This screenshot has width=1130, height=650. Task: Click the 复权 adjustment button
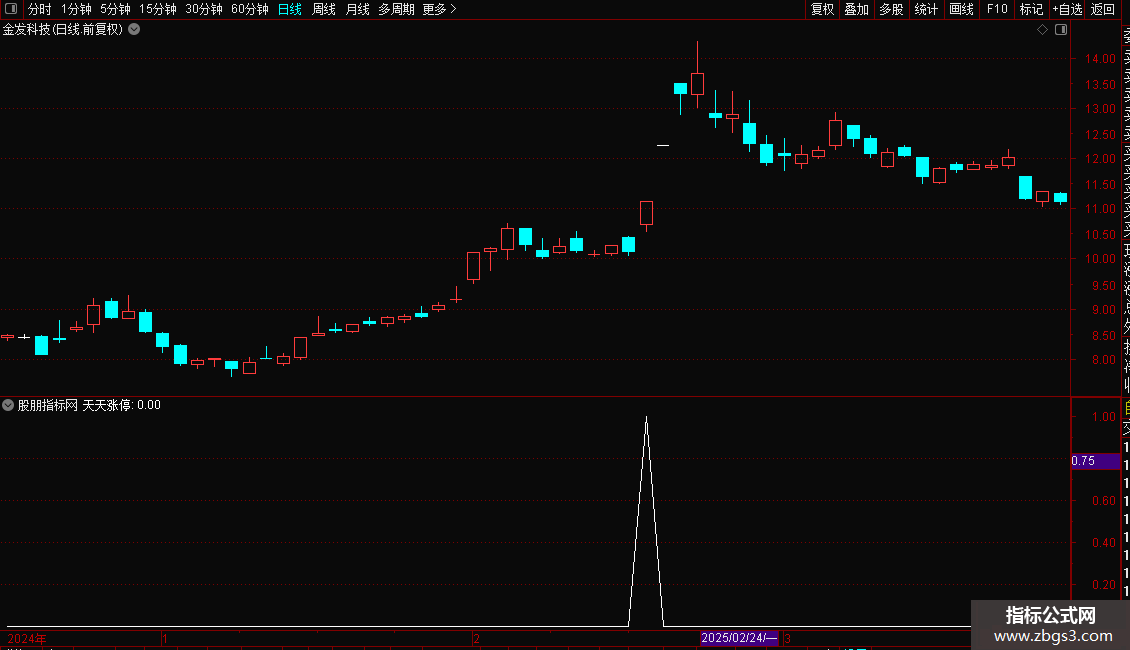pos(822,9)
